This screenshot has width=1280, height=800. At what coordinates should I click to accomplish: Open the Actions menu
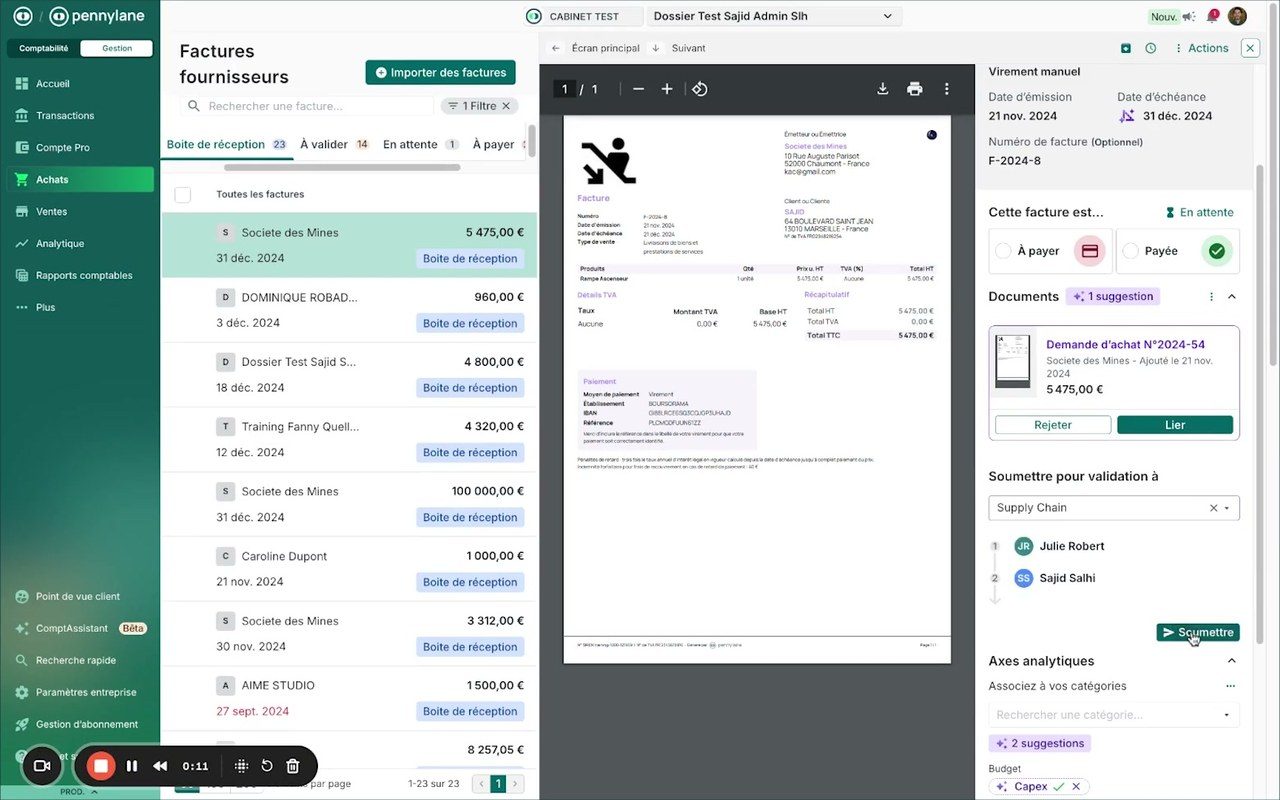(x=1201, y=48)
